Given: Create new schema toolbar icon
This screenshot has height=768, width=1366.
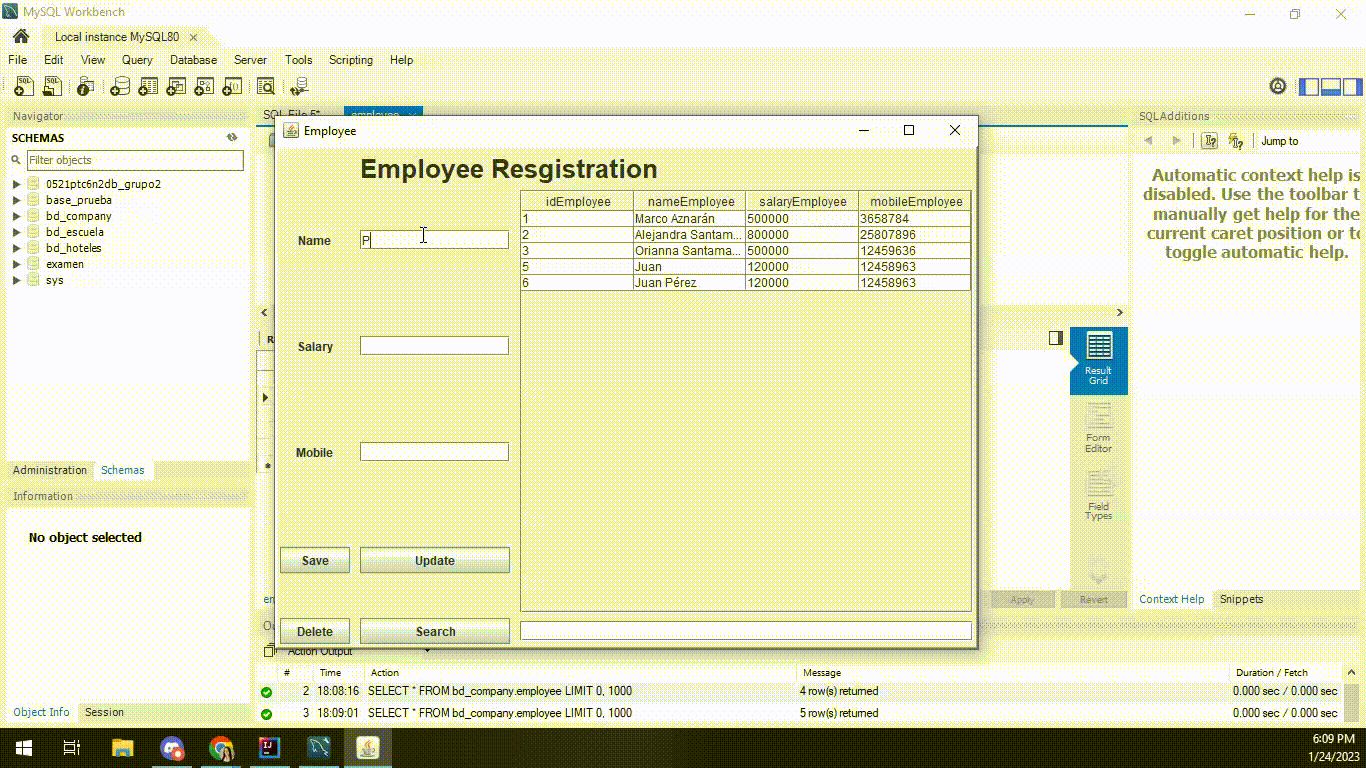Looking at the screenshot, I should click(120, 87).
